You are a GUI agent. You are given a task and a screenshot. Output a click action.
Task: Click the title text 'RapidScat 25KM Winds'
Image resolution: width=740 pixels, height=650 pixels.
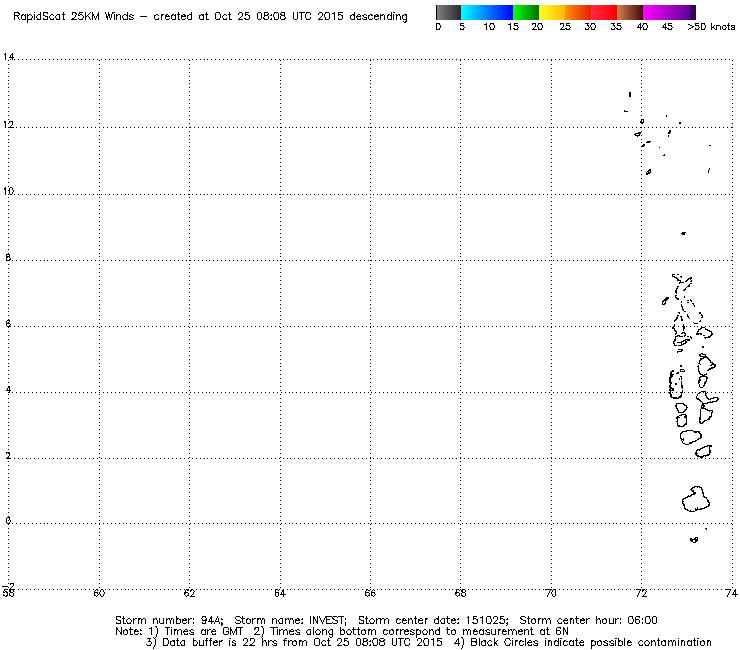tap(74, 17)
